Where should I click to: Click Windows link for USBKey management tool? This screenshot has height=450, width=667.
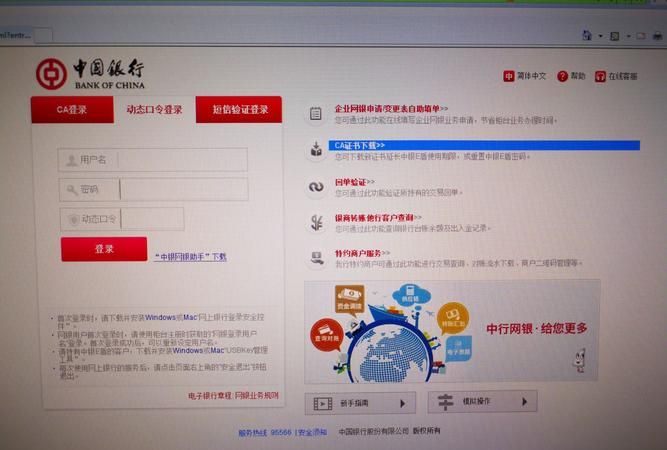(188, 351)
